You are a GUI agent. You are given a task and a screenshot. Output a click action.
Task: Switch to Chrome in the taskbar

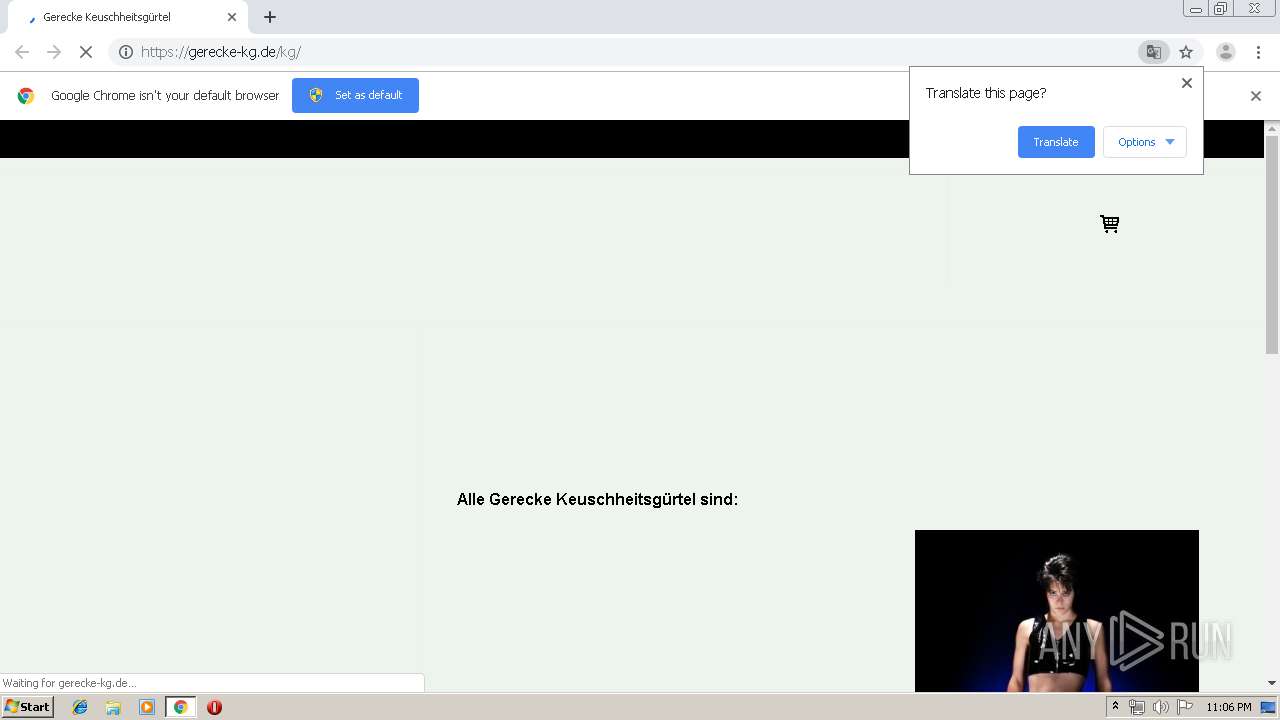(180, 707)
